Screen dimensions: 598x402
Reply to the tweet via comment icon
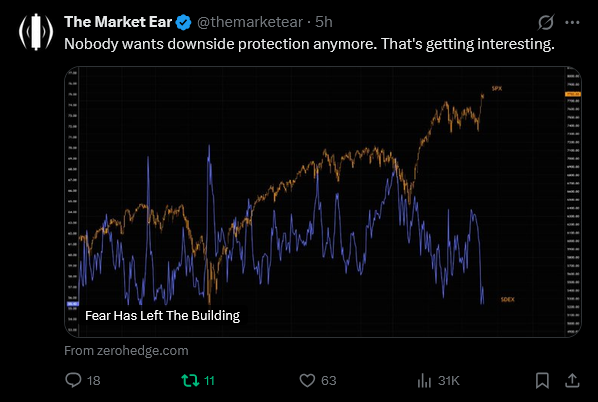pyautogui.click(x=73, y=380)
